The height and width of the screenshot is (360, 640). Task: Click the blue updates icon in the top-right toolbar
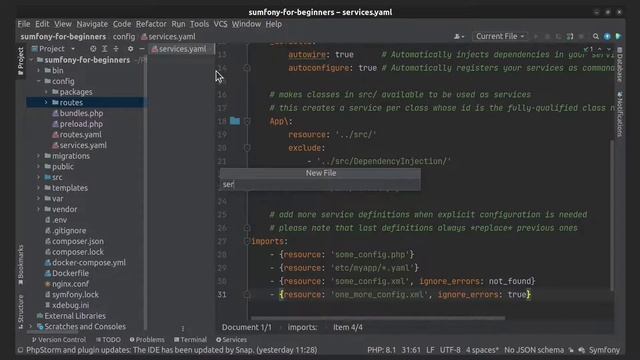tap(607, 36)
